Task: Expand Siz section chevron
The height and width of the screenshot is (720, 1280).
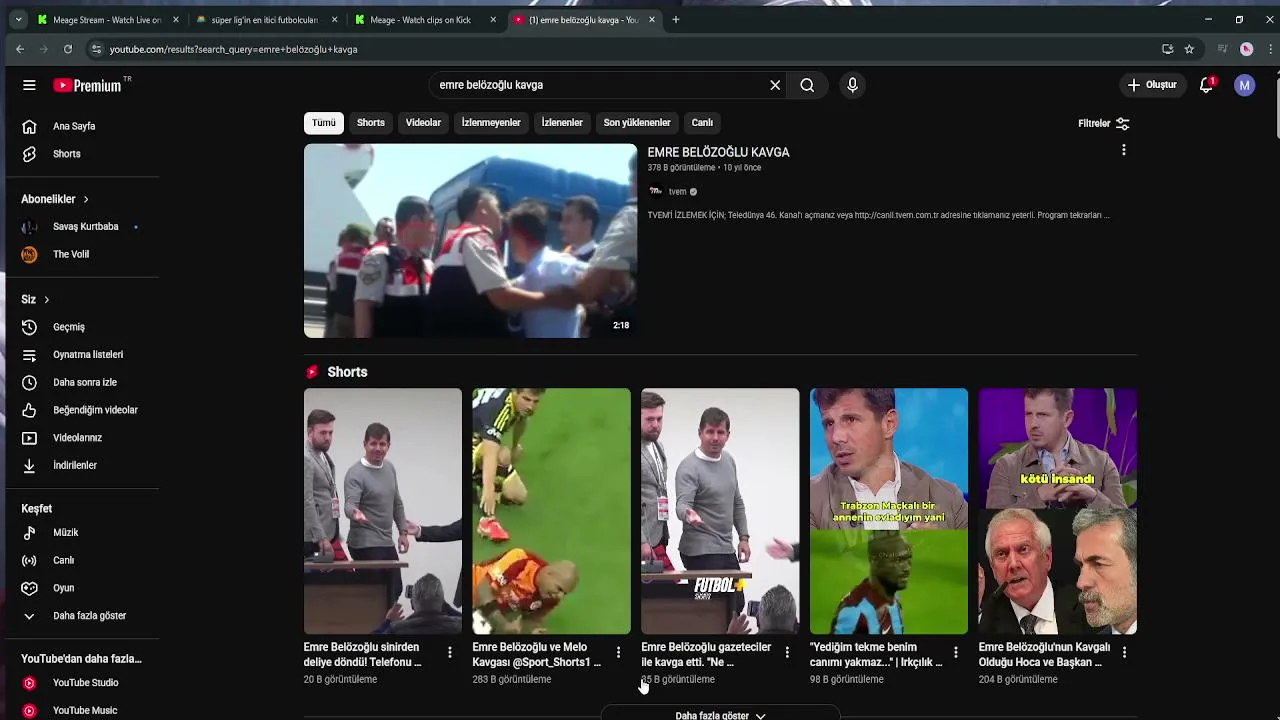Action: tap(46, 300)
